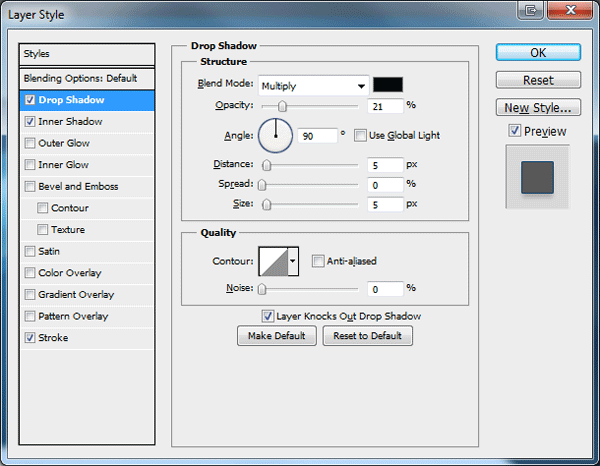The image size is (600, 466).
Task: Click the Spread slider handle
Action: point(262,185)
